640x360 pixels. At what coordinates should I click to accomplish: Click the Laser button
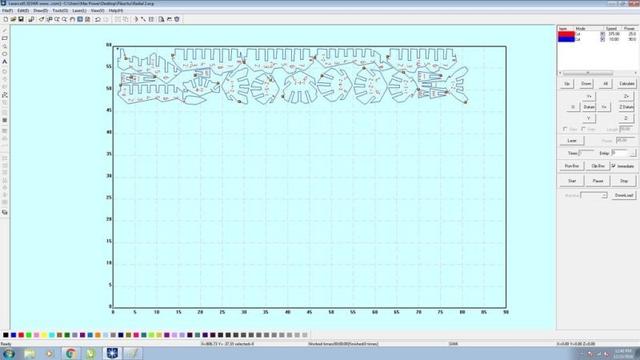coord(572,140)
